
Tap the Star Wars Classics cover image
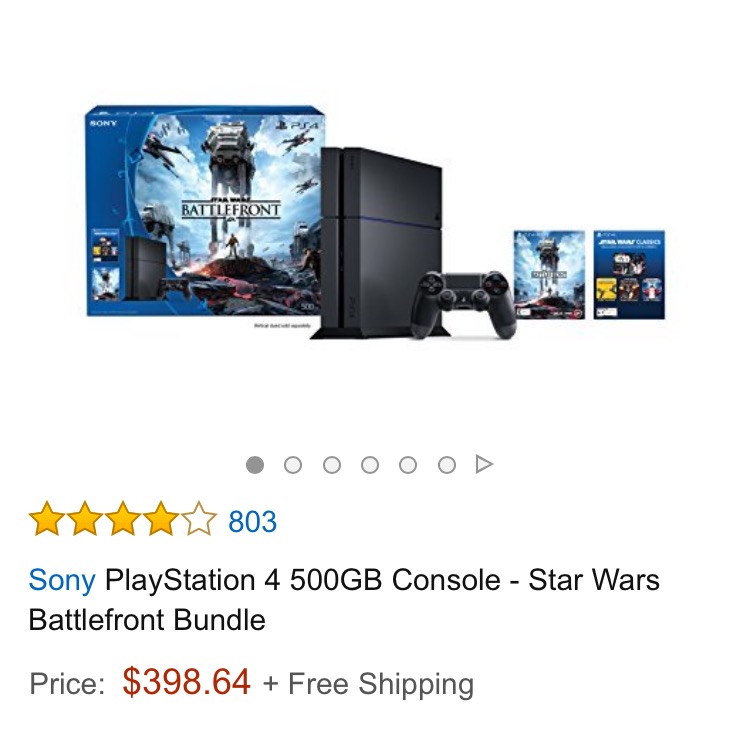pos(629,275)
